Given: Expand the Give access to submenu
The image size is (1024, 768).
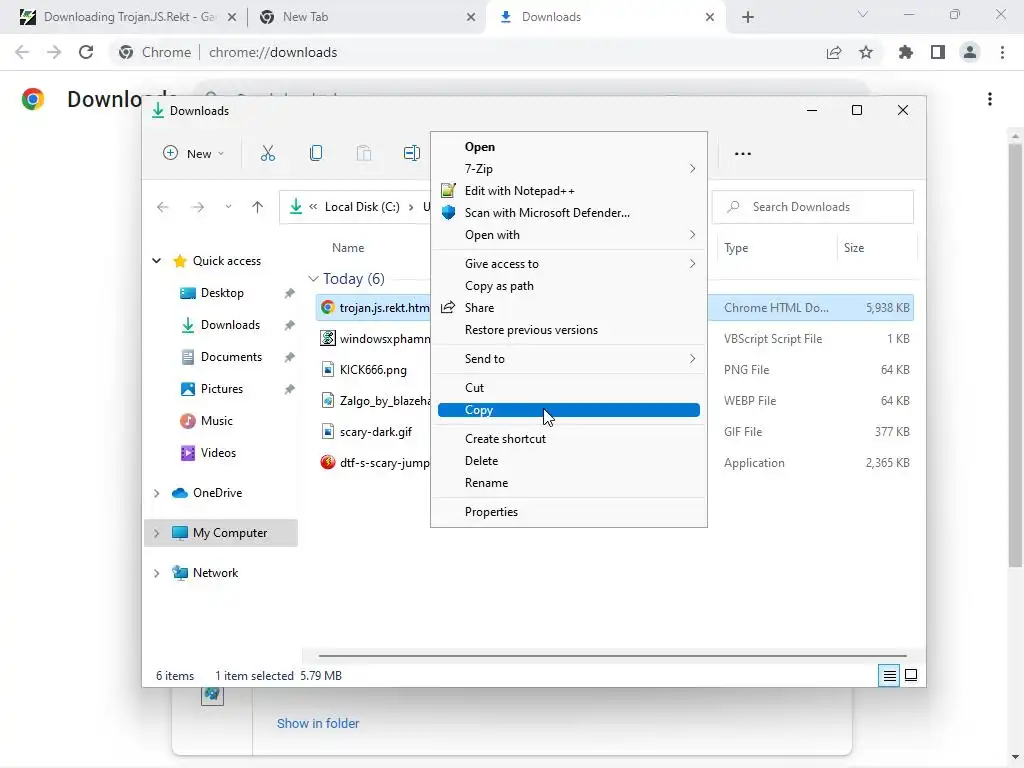Looking at the screenshot, I should click(568, 264).
